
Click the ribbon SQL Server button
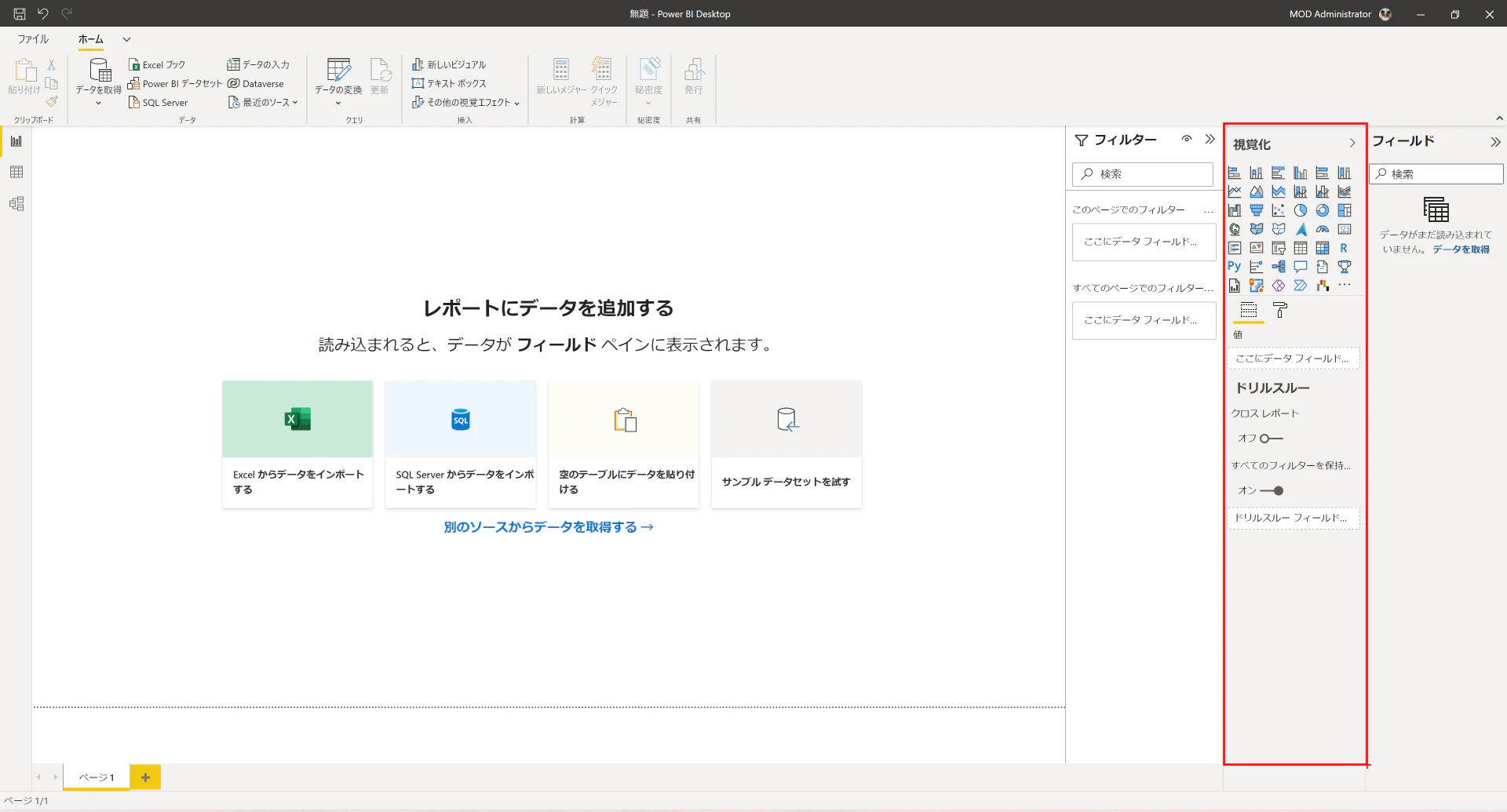158,103
